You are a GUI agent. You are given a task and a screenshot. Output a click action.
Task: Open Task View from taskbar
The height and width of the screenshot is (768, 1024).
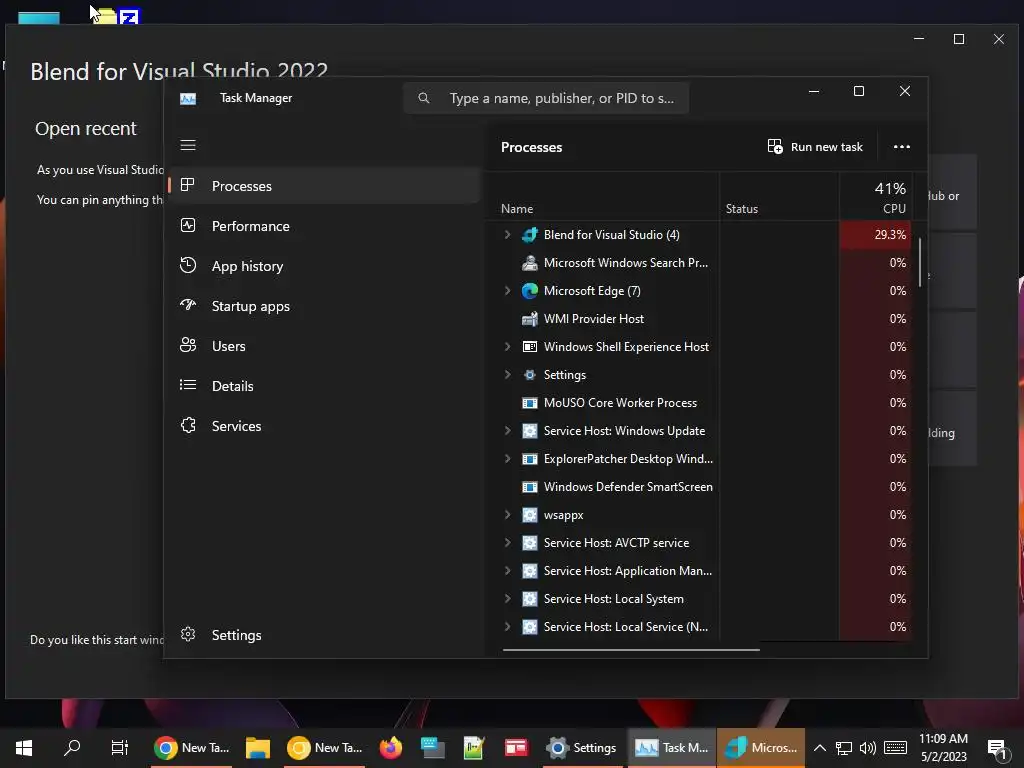coord(120,748)
